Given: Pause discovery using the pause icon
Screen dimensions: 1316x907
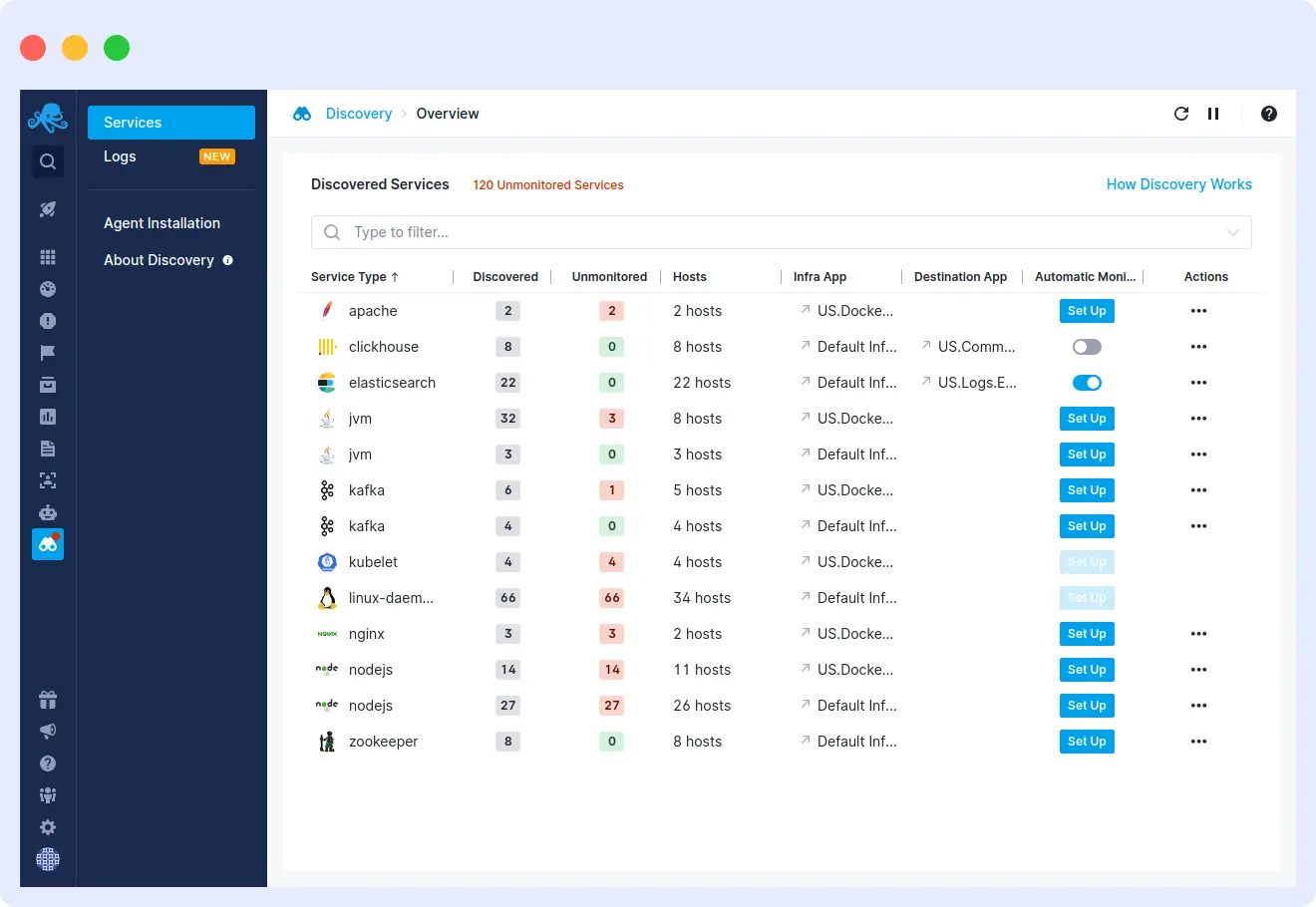Looking at the screenshot, I should click(x=1213, y=114).
